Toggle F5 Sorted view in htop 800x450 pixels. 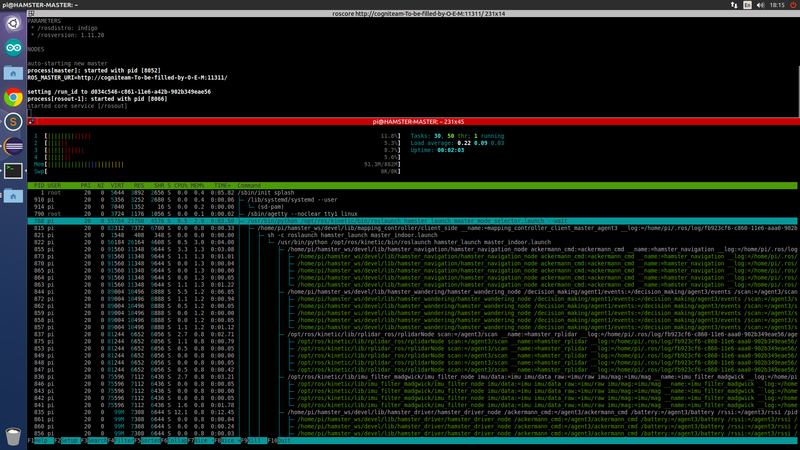pyautogui.click(x=148, y=440)
